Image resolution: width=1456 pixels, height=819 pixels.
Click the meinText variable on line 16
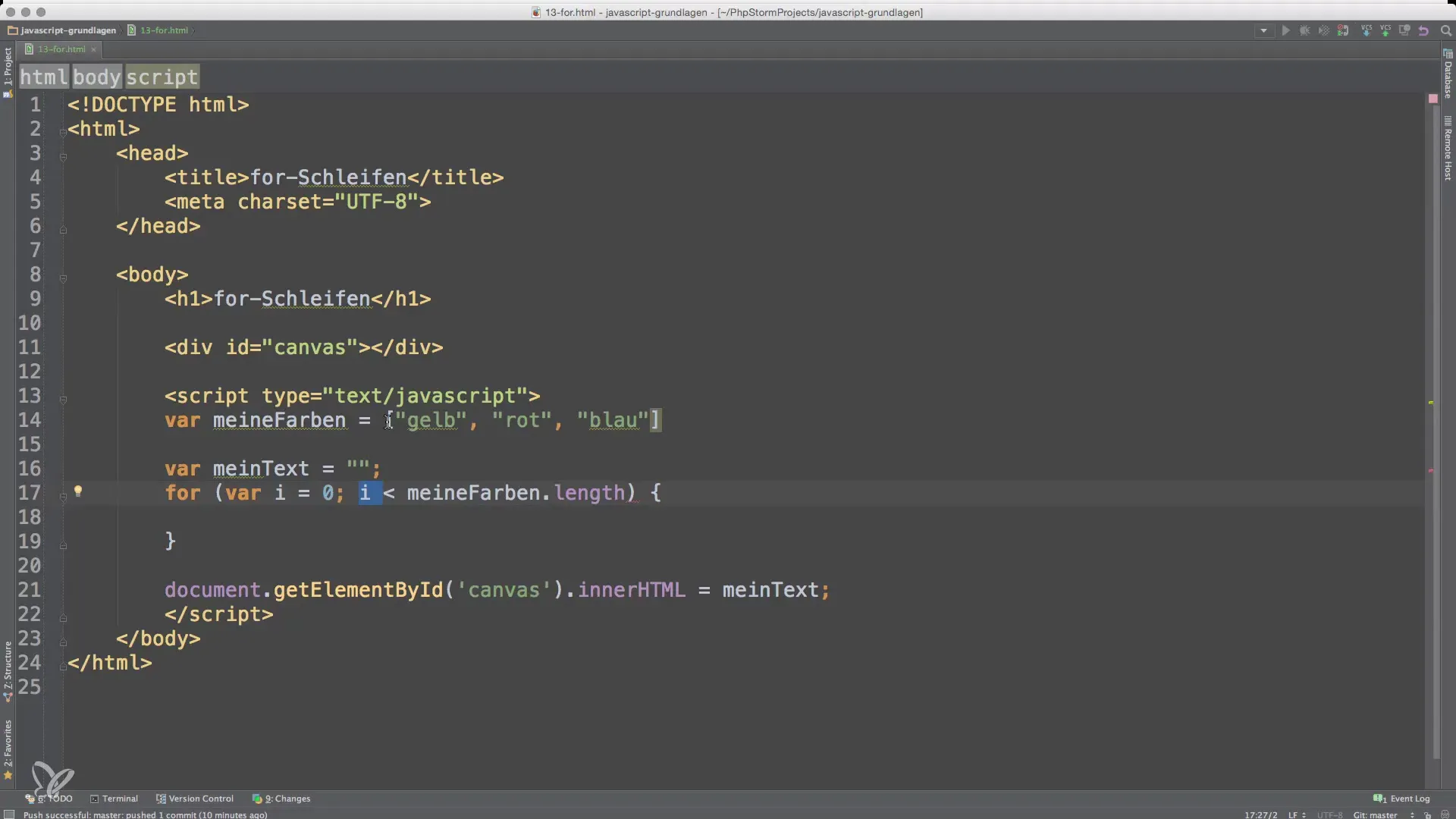click(261, 469)
